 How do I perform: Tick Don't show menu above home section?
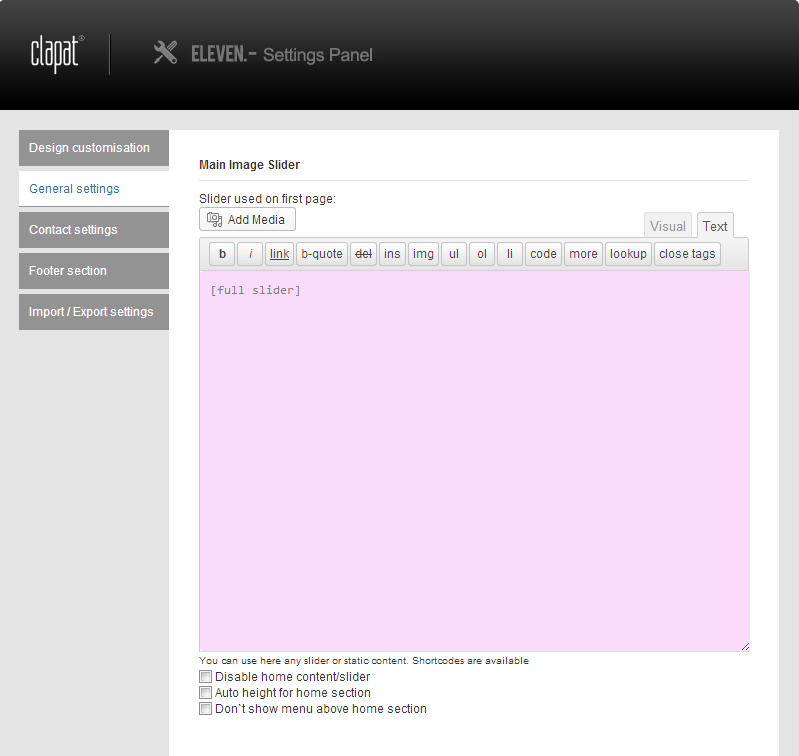[x=205, y=709]
